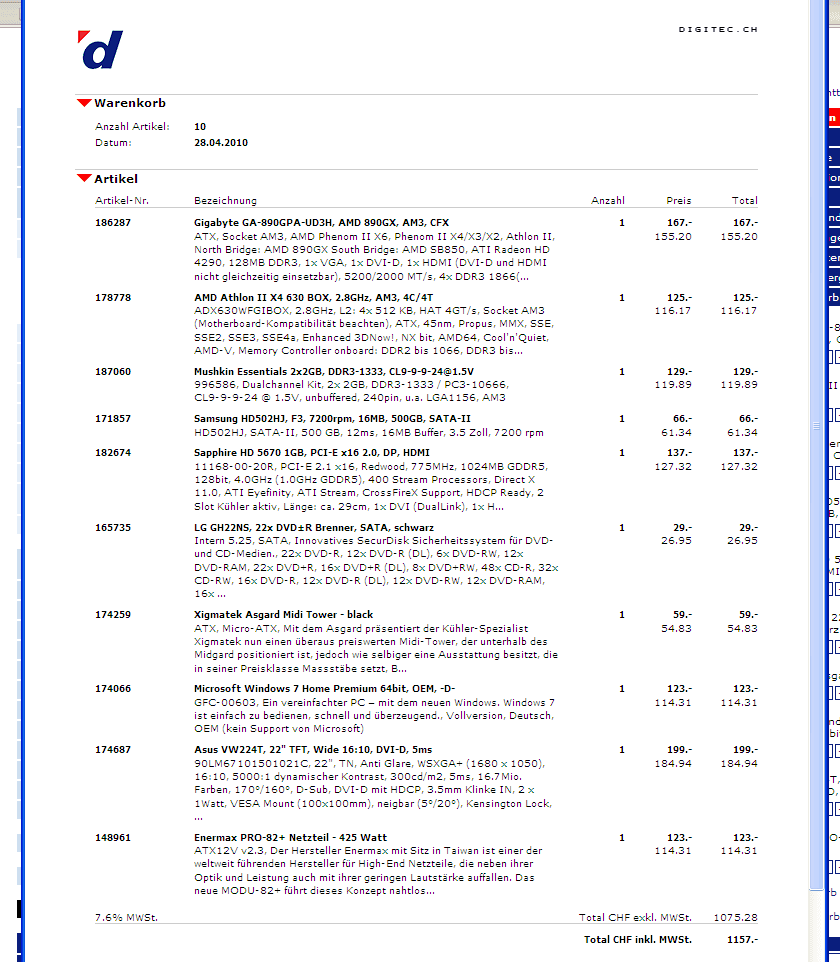840x962 pixels.
Task: Click article number 187060
Action: pyautogui.click(x=113, y=372)
